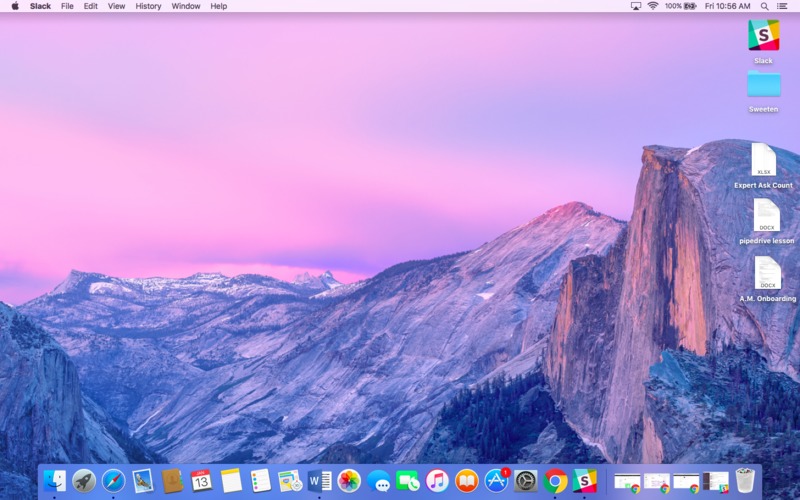Open iBooks orange book icon

pos(466,481)
